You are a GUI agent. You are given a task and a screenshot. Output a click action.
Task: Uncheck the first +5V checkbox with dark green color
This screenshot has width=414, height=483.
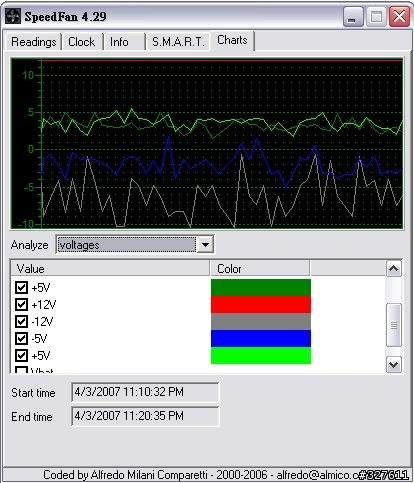point(22,287)
